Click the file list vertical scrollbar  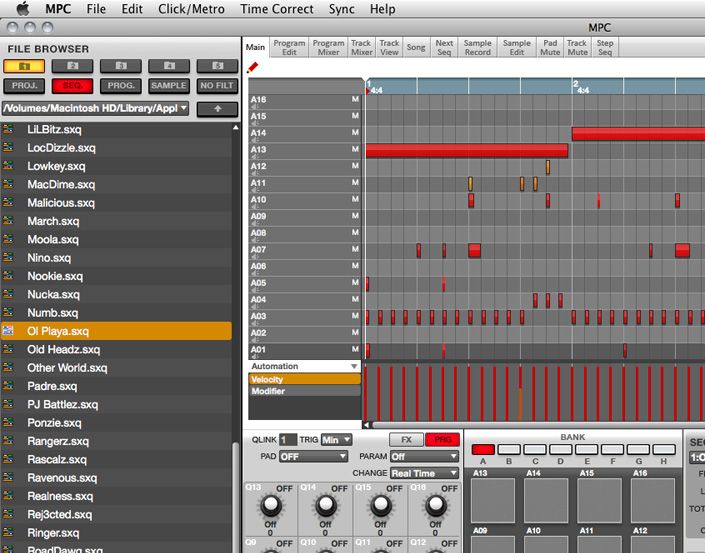pos(236,497)
